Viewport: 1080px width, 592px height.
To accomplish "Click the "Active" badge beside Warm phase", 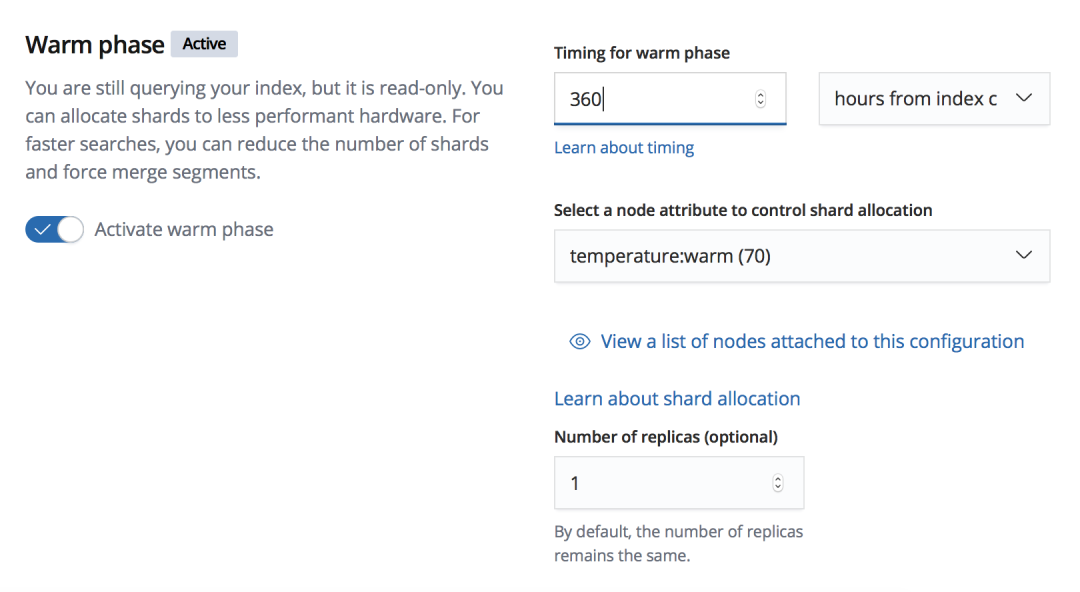I will [204, 44].
